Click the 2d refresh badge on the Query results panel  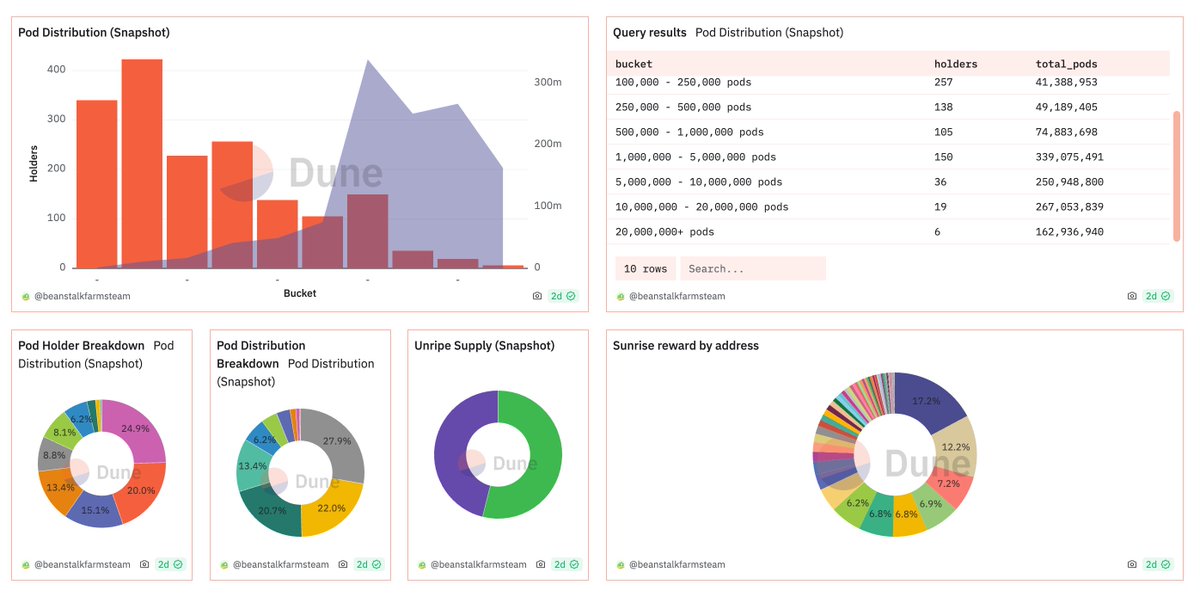(1151, 296)
